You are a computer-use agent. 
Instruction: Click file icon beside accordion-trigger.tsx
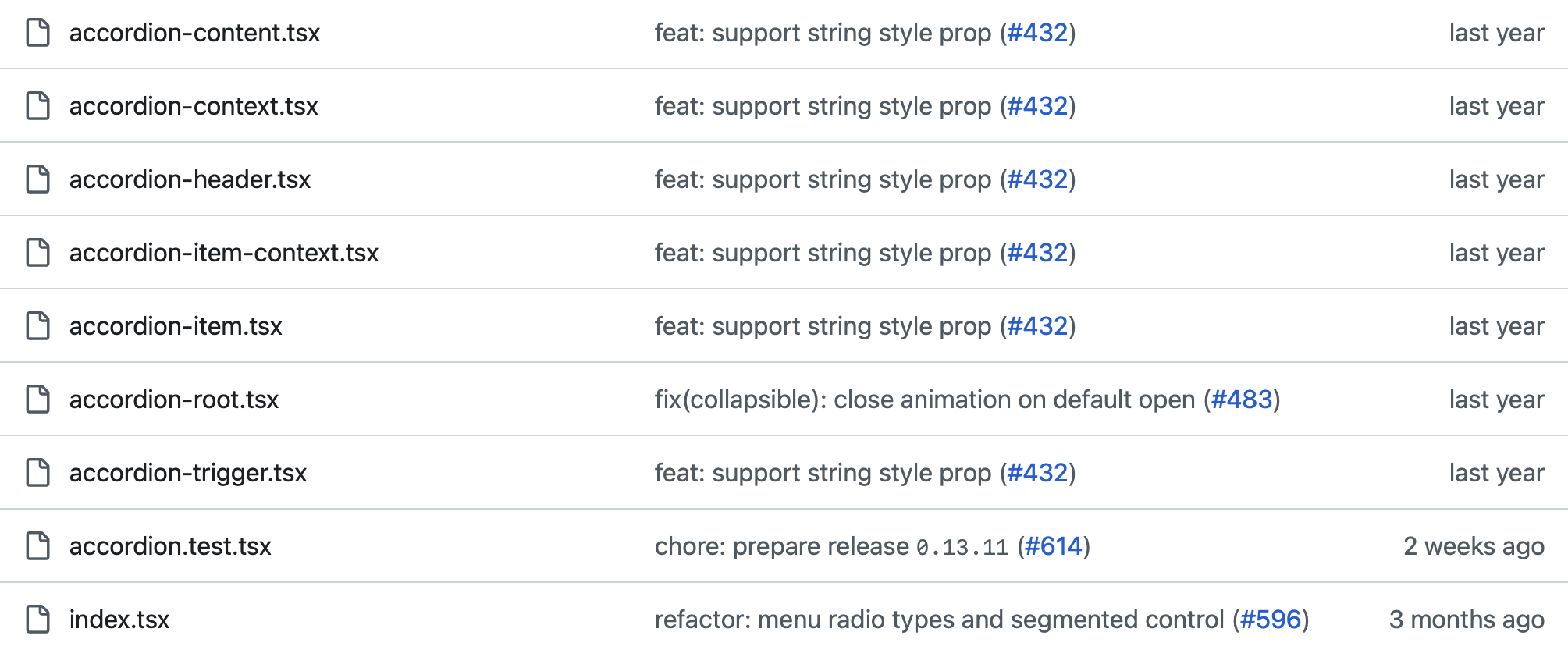tap(37, 473)
